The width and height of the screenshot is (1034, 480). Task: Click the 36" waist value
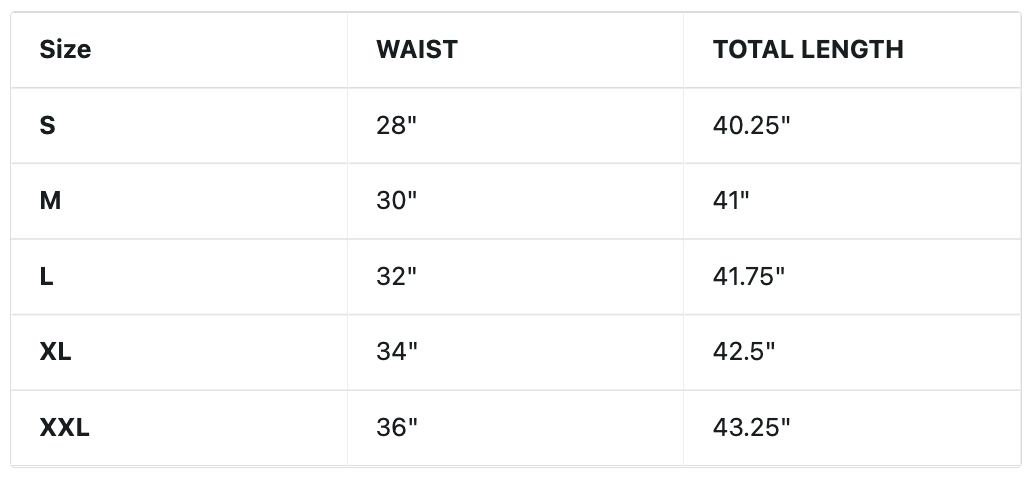[x=397, y=428]
